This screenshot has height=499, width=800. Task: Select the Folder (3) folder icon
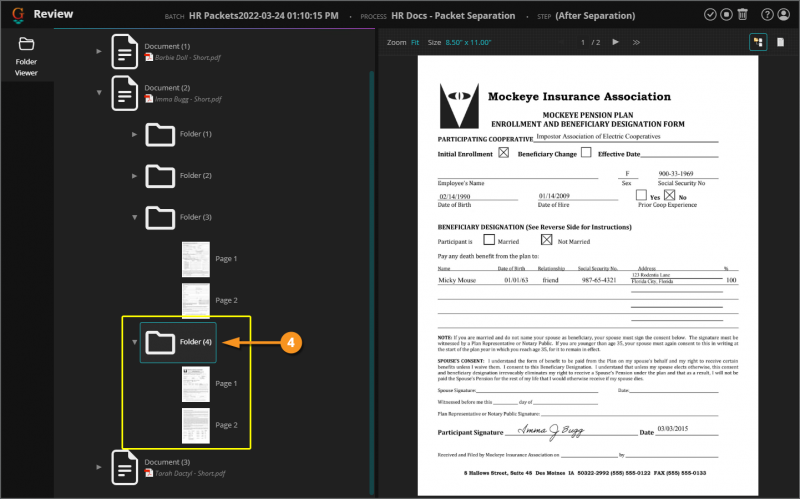(x=160, y=218)
